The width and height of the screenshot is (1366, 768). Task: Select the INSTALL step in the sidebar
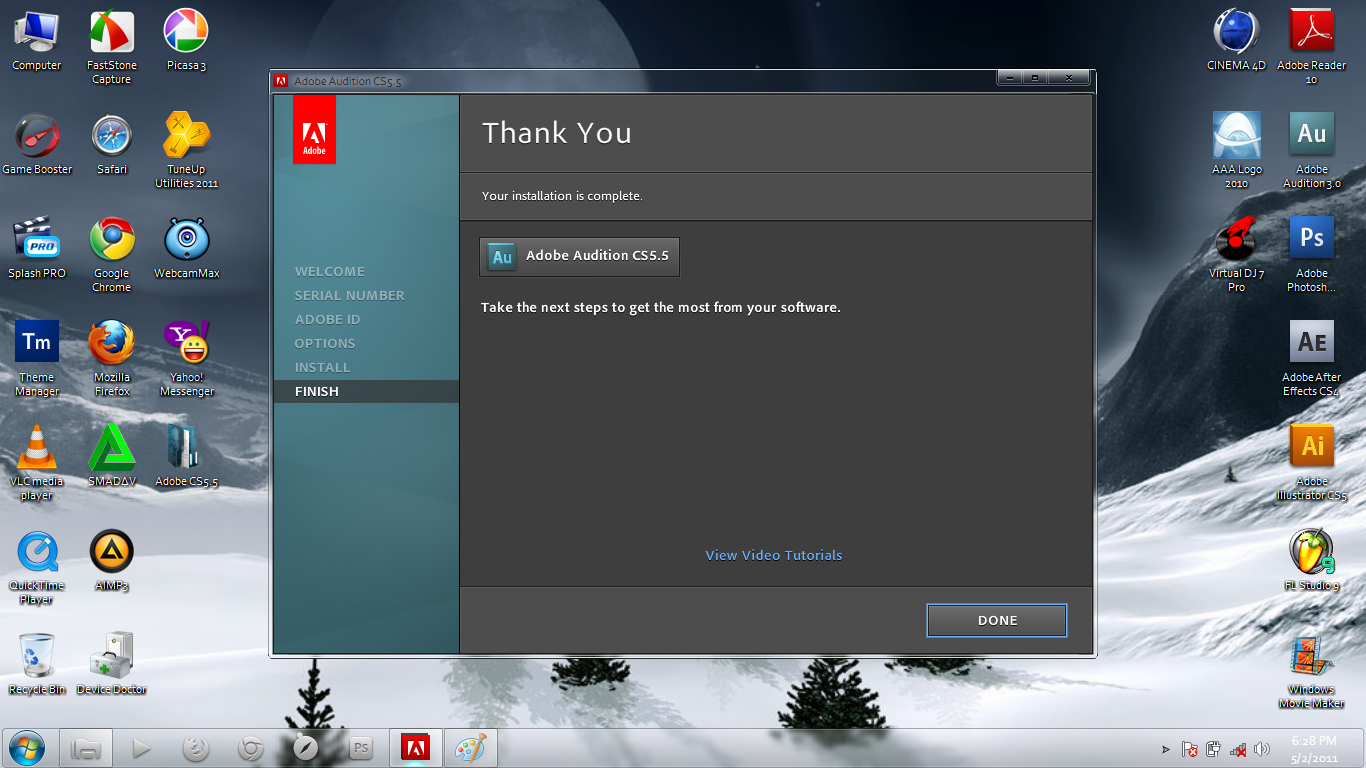click(322, 367)
